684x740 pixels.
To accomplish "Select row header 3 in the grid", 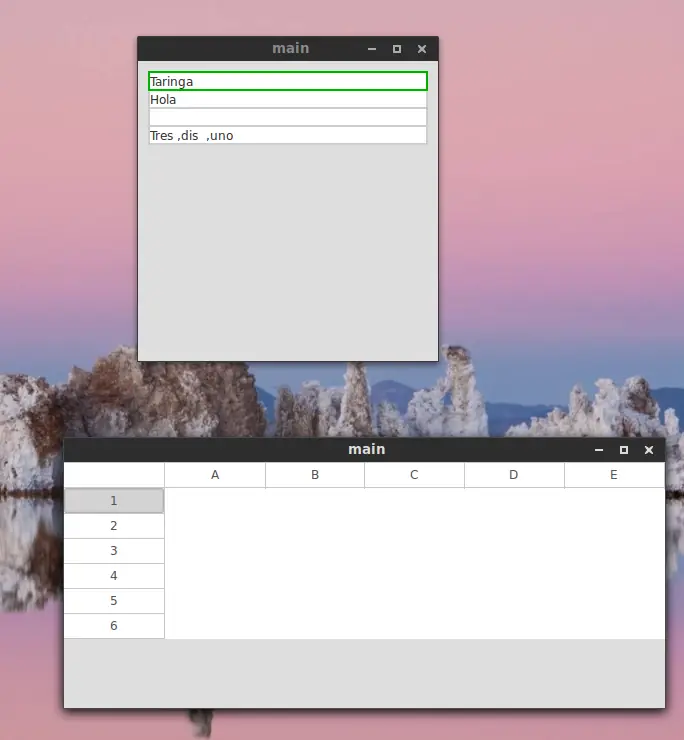I will point(114,551).
